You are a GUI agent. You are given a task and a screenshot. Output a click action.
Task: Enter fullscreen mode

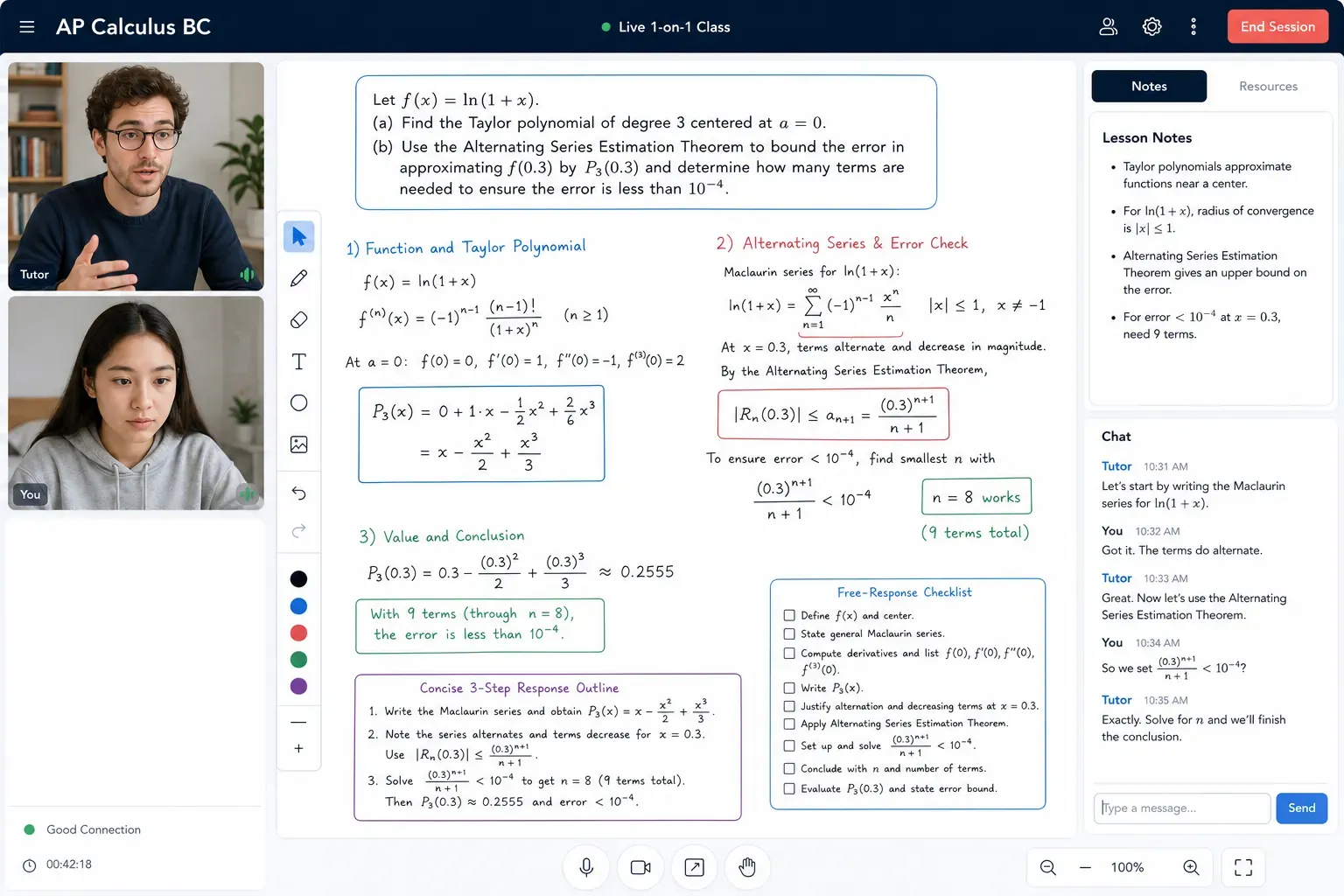point(1243,867)
